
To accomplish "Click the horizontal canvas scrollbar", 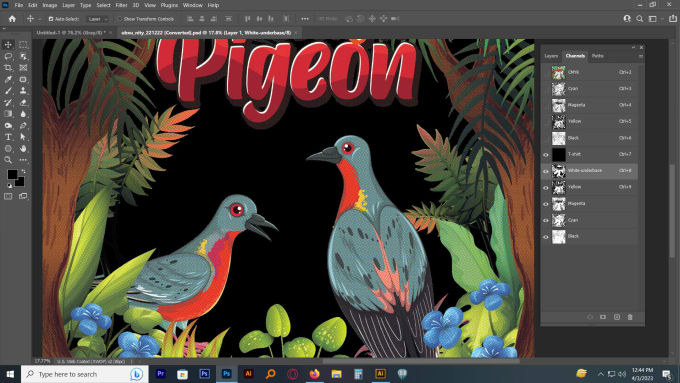I will pos(421,361).
